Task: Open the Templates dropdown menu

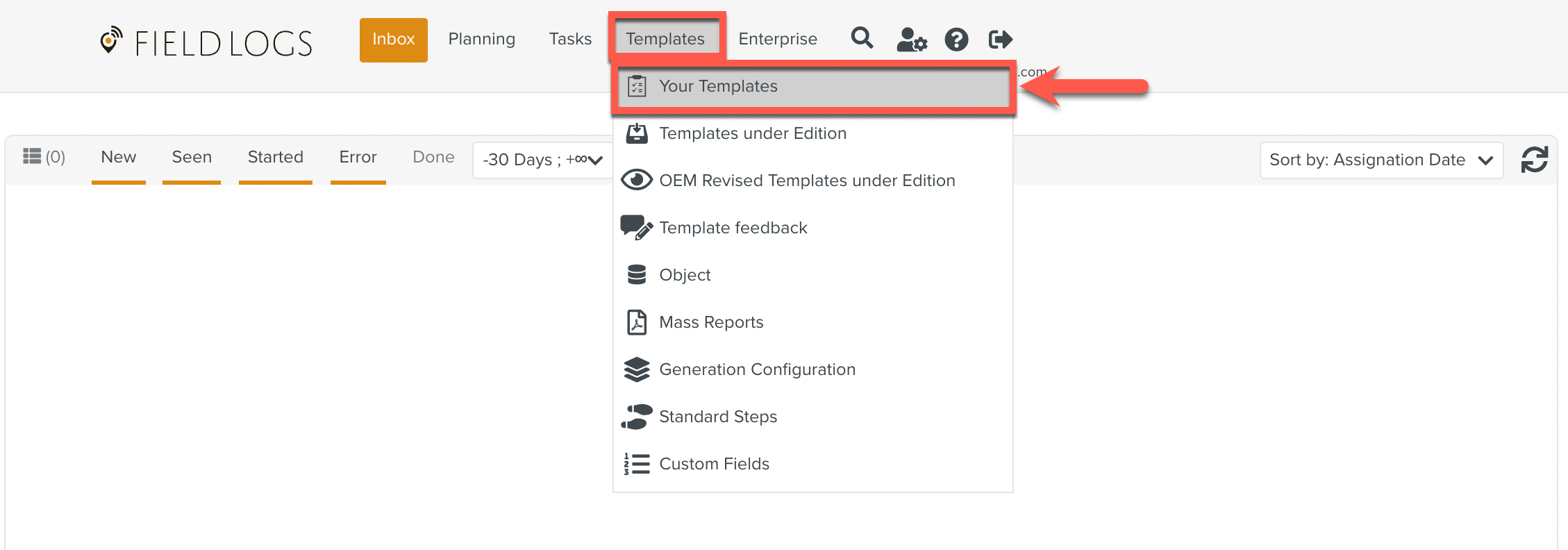Action: pyautogui.click(x=665, y=39)
